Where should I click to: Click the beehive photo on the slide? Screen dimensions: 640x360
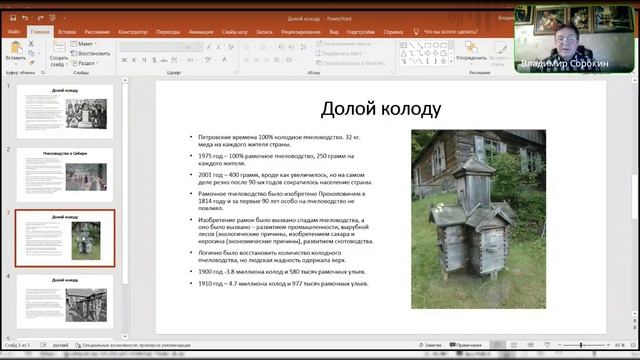pyautogui.click(x=478, y=219)
